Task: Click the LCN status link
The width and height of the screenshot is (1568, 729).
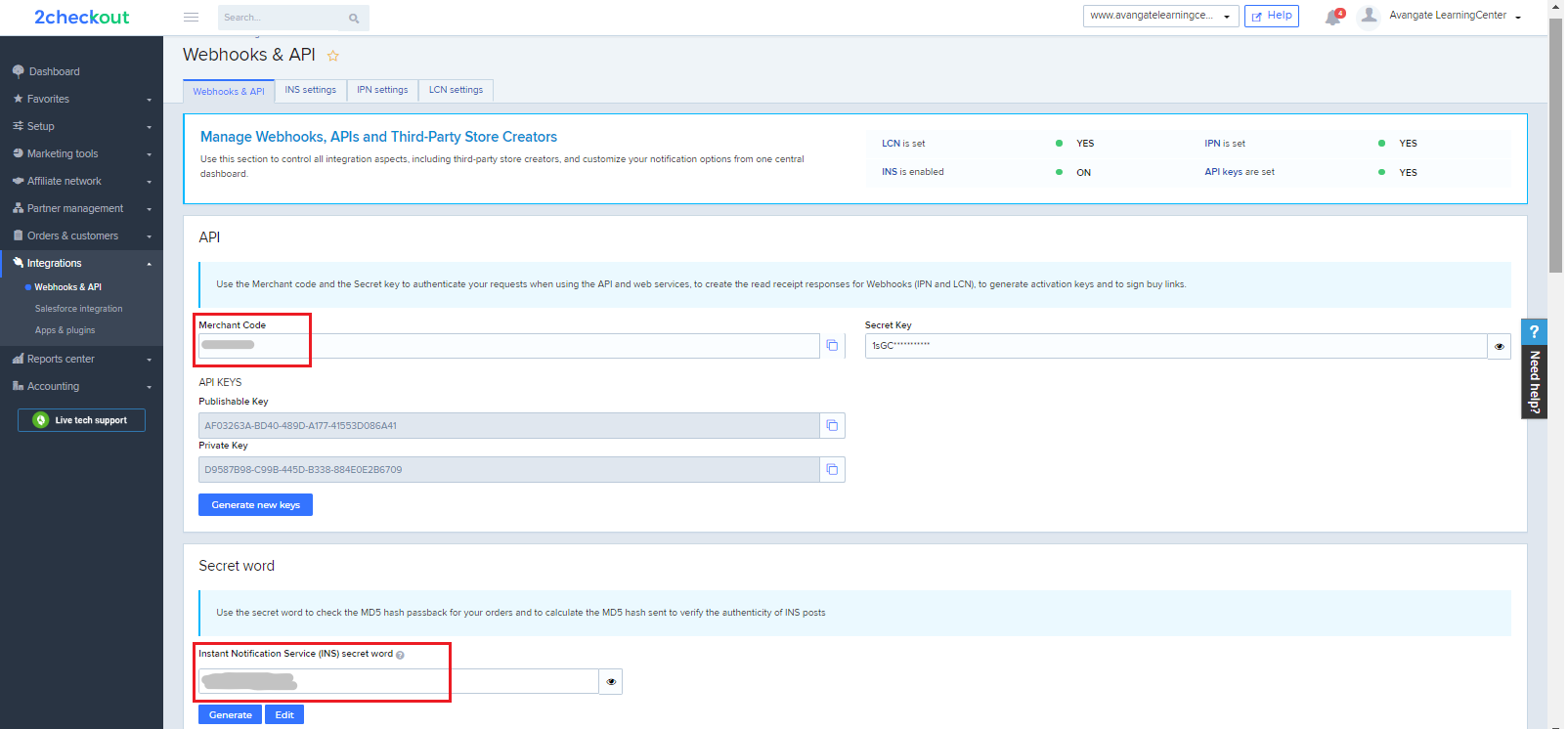Action: [890, 144]
